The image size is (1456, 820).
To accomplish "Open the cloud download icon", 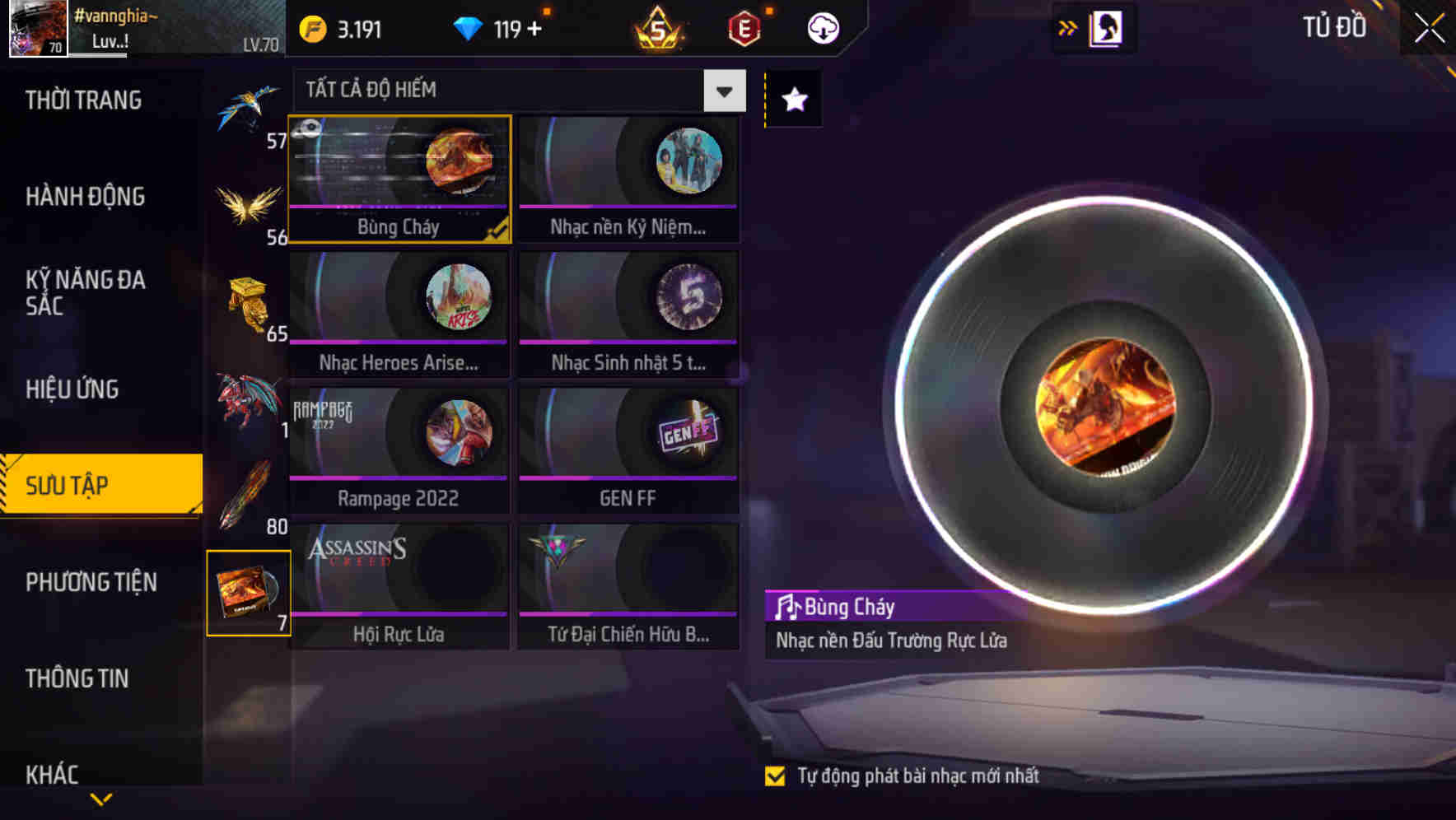I will click(x=823, y=29).
